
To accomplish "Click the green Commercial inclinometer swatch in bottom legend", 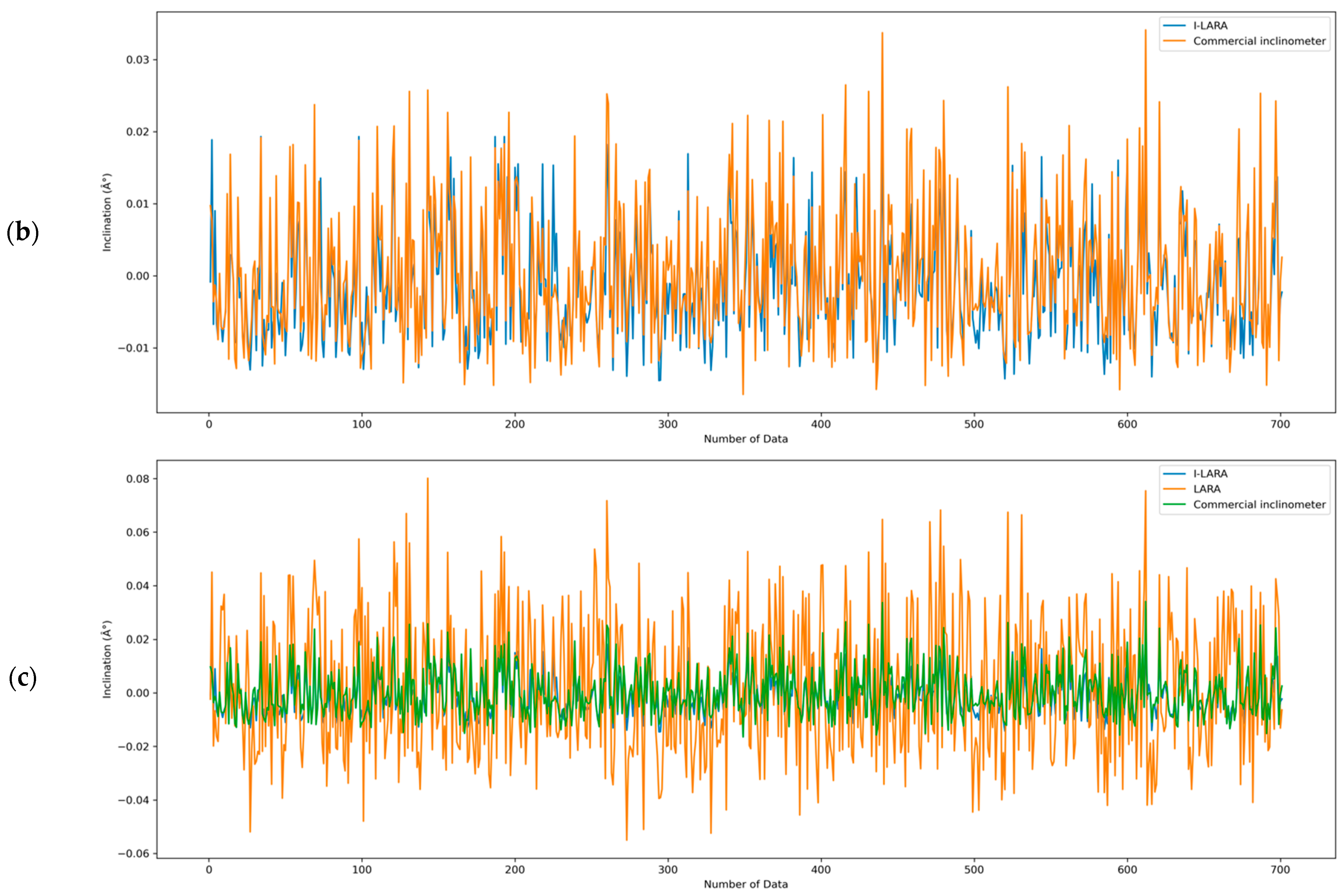I will tap(1174, 505).
